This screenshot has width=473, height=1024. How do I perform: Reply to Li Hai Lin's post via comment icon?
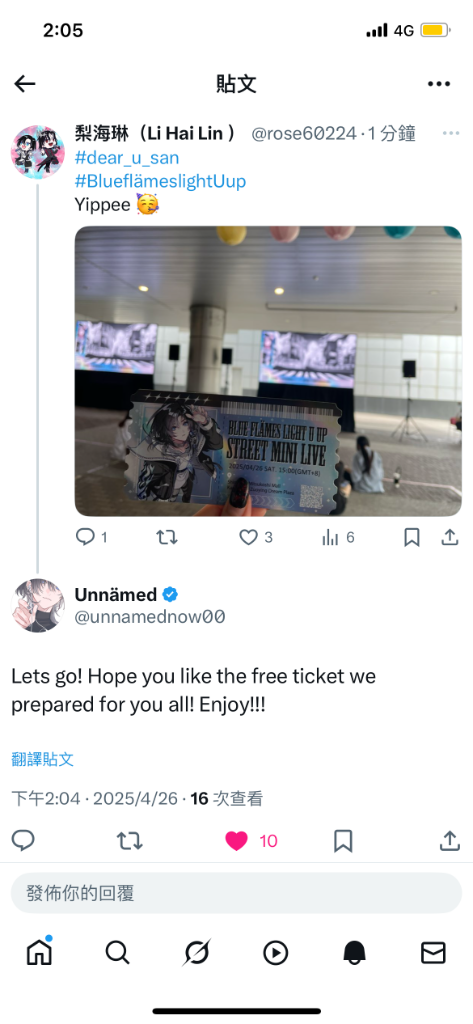click(86, 537)
